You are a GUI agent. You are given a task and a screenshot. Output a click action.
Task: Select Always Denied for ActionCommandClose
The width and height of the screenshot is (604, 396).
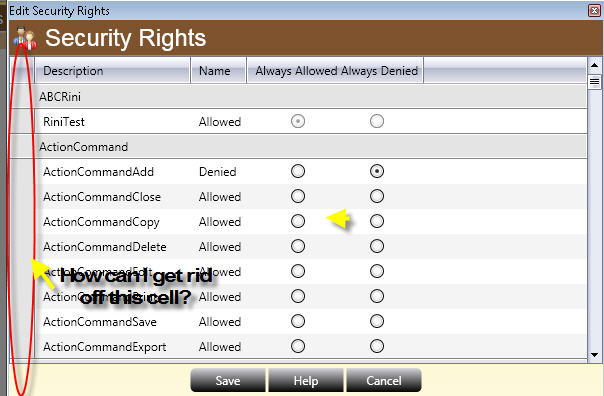[x=377, y=196]
